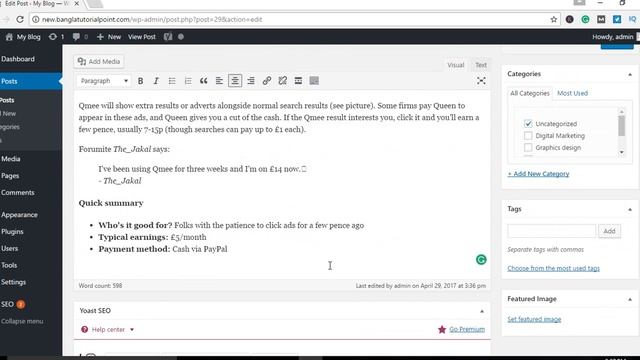Open comments from the admin bar
Viewport: 640px width, 360px height.
80,37
